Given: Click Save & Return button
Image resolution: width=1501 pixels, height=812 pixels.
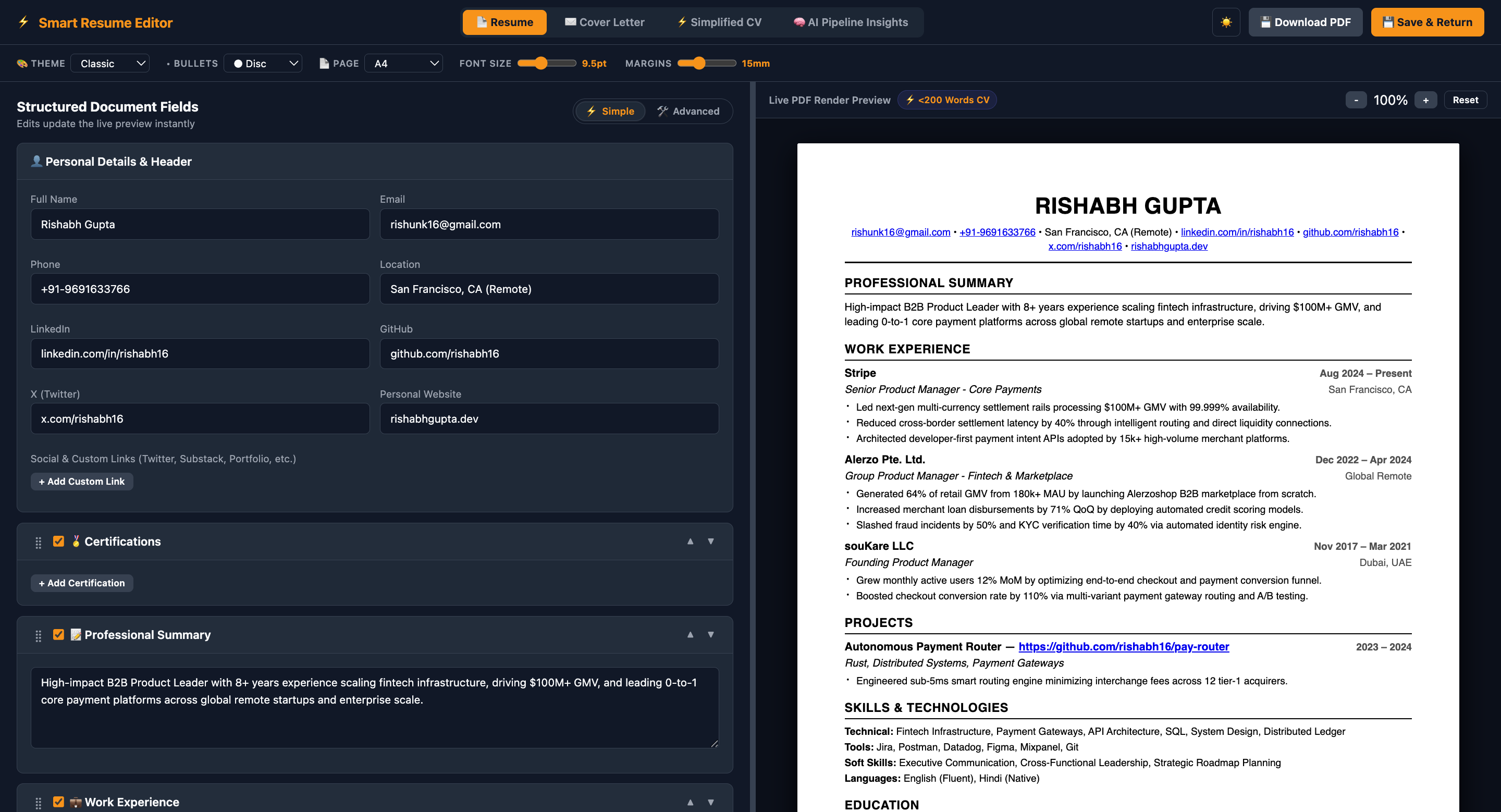Looking at the screenshot, I should pos(1427,22).
